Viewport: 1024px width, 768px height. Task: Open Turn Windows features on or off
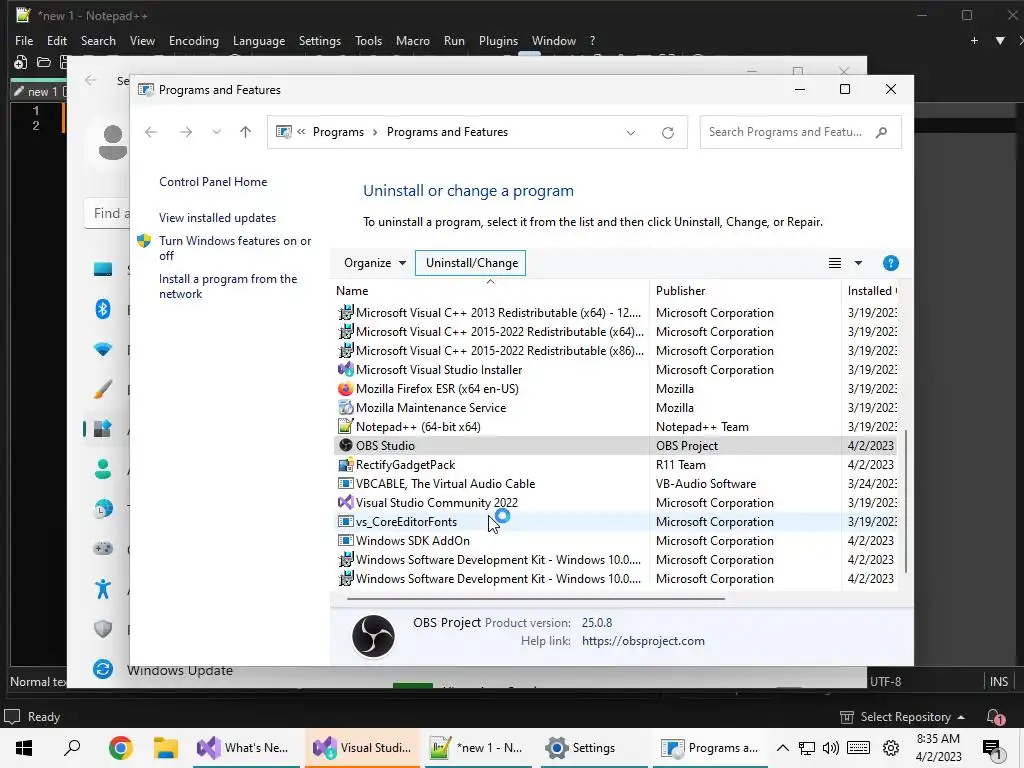pos(235,248)
